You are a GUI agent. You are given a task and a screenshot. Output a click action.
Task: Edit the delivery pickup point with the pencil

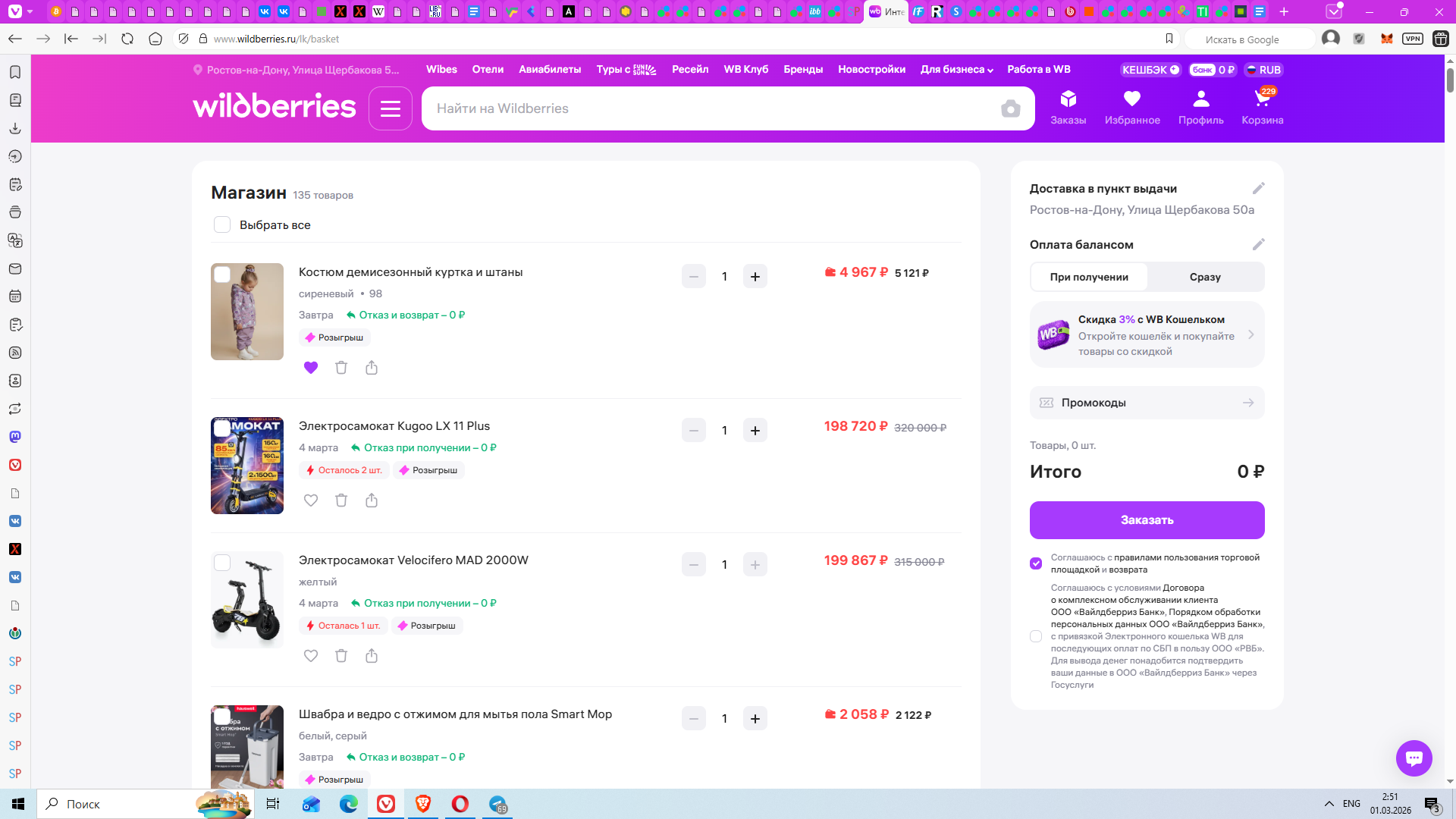click(1258, 188)
